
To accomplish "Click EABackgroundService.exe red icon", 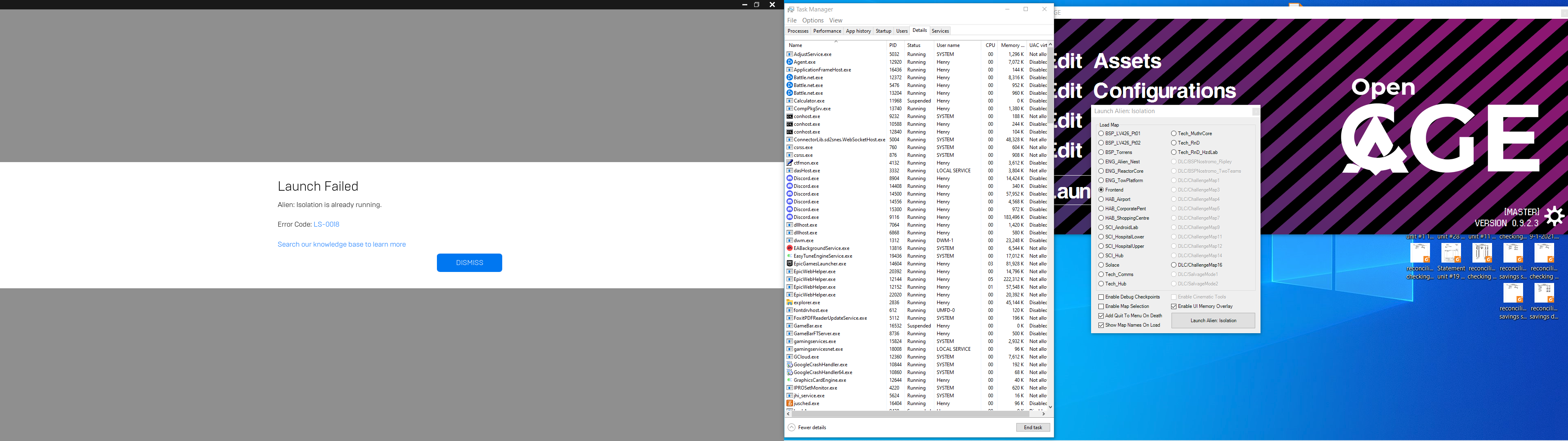I will tap(789, 248).
